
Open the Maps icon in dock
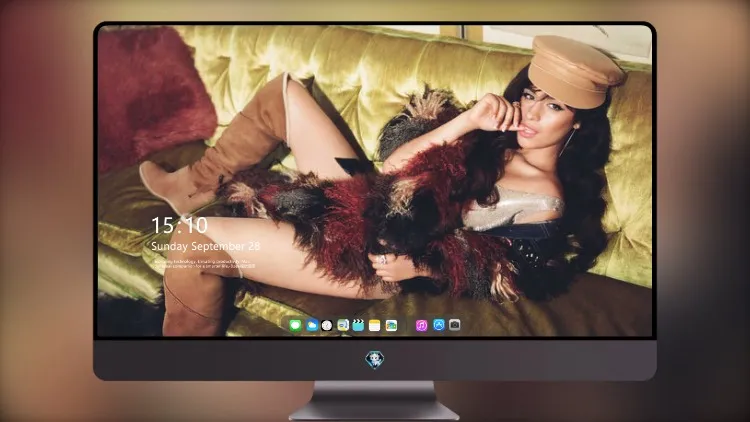(343, 325)
